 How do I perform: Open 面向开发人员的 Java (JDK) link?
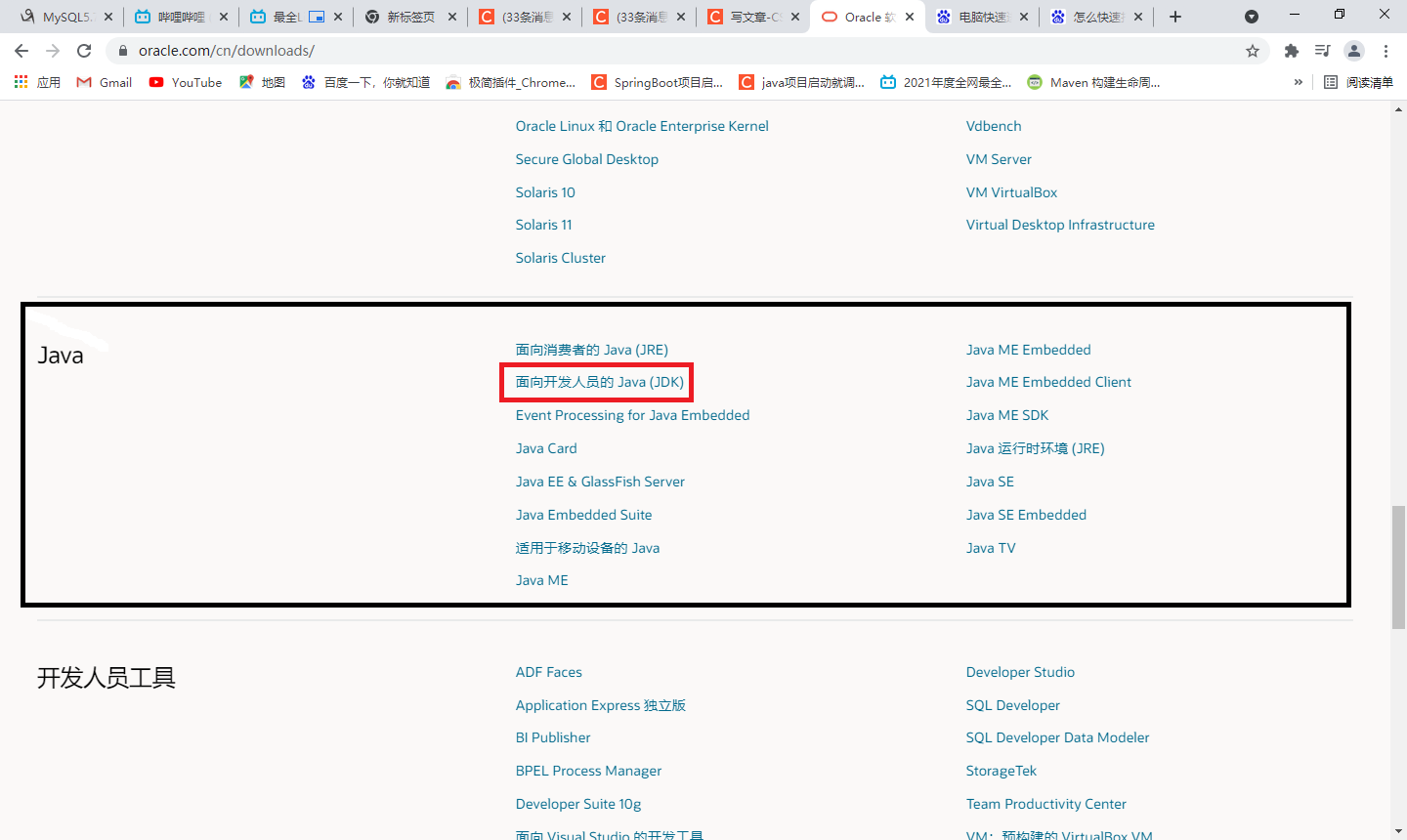click(599, 382)
